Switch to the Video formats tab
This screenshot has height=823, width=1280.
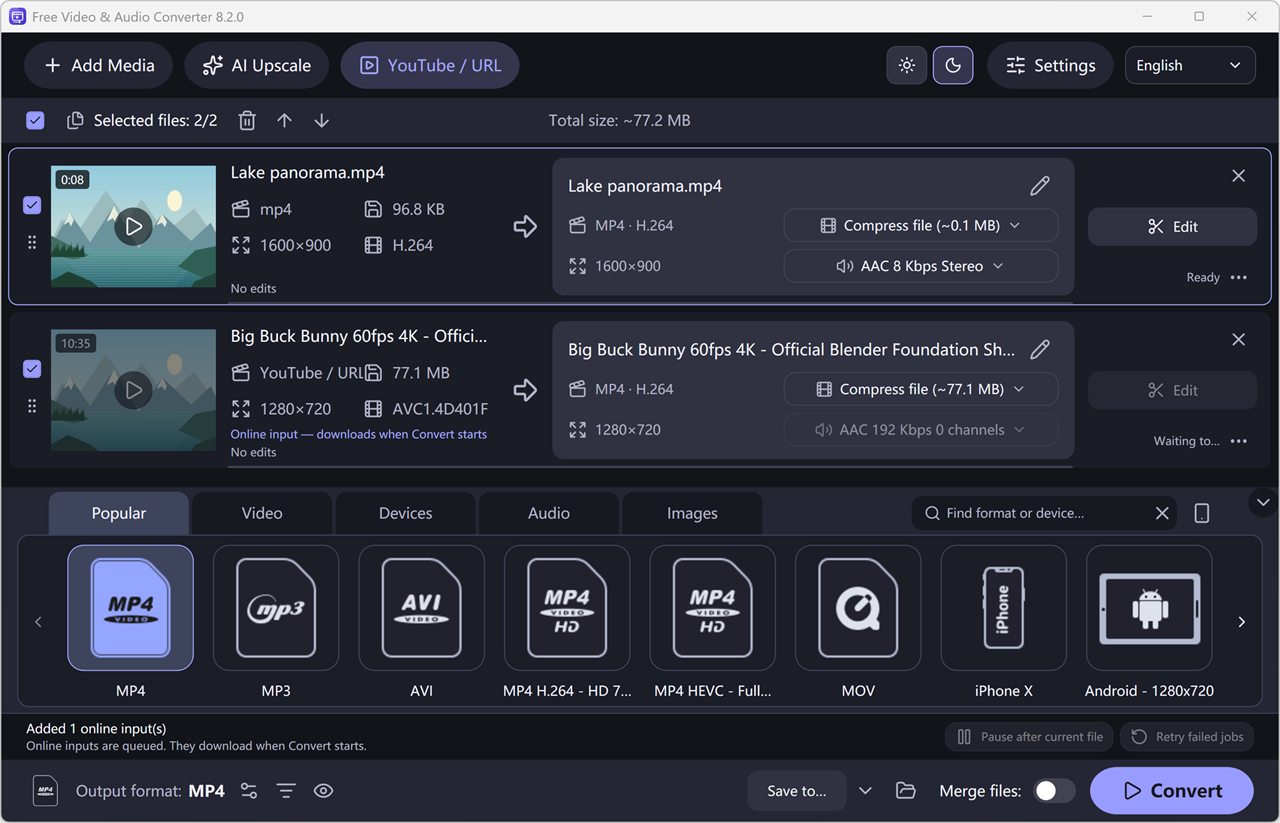tap(262, 513)
